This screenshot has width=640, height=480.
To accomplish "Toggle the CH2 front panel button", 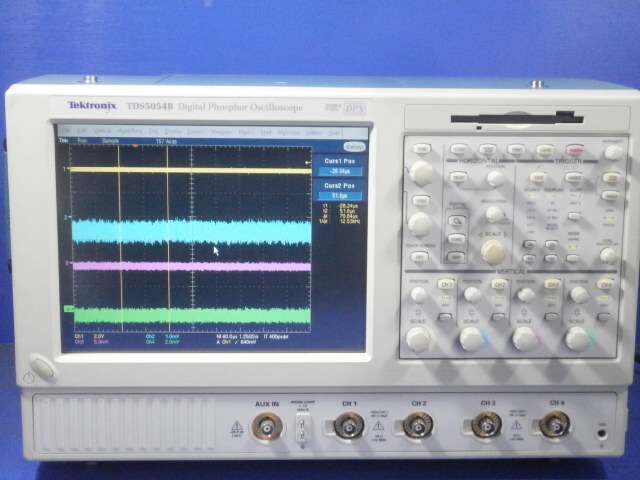I will click(499, 284).
